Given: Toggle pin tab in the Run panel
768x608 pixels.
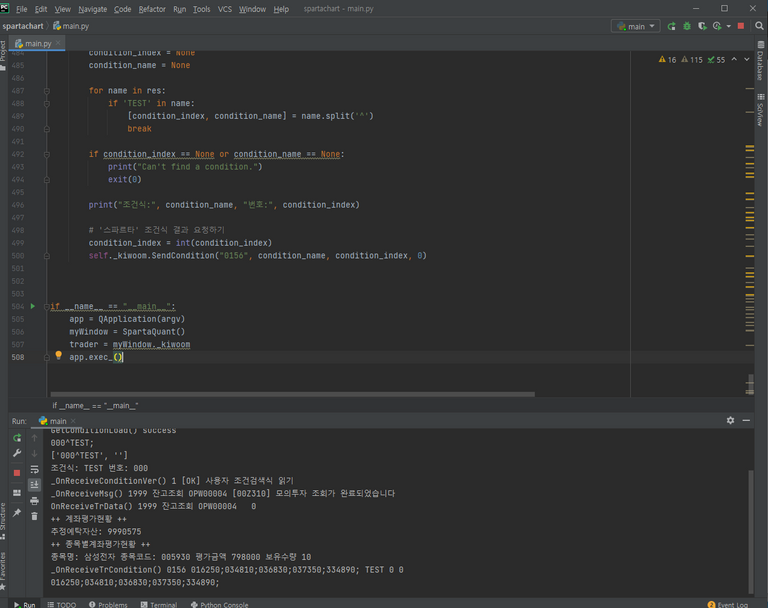Looking at the screenshot, I should 17,512.
